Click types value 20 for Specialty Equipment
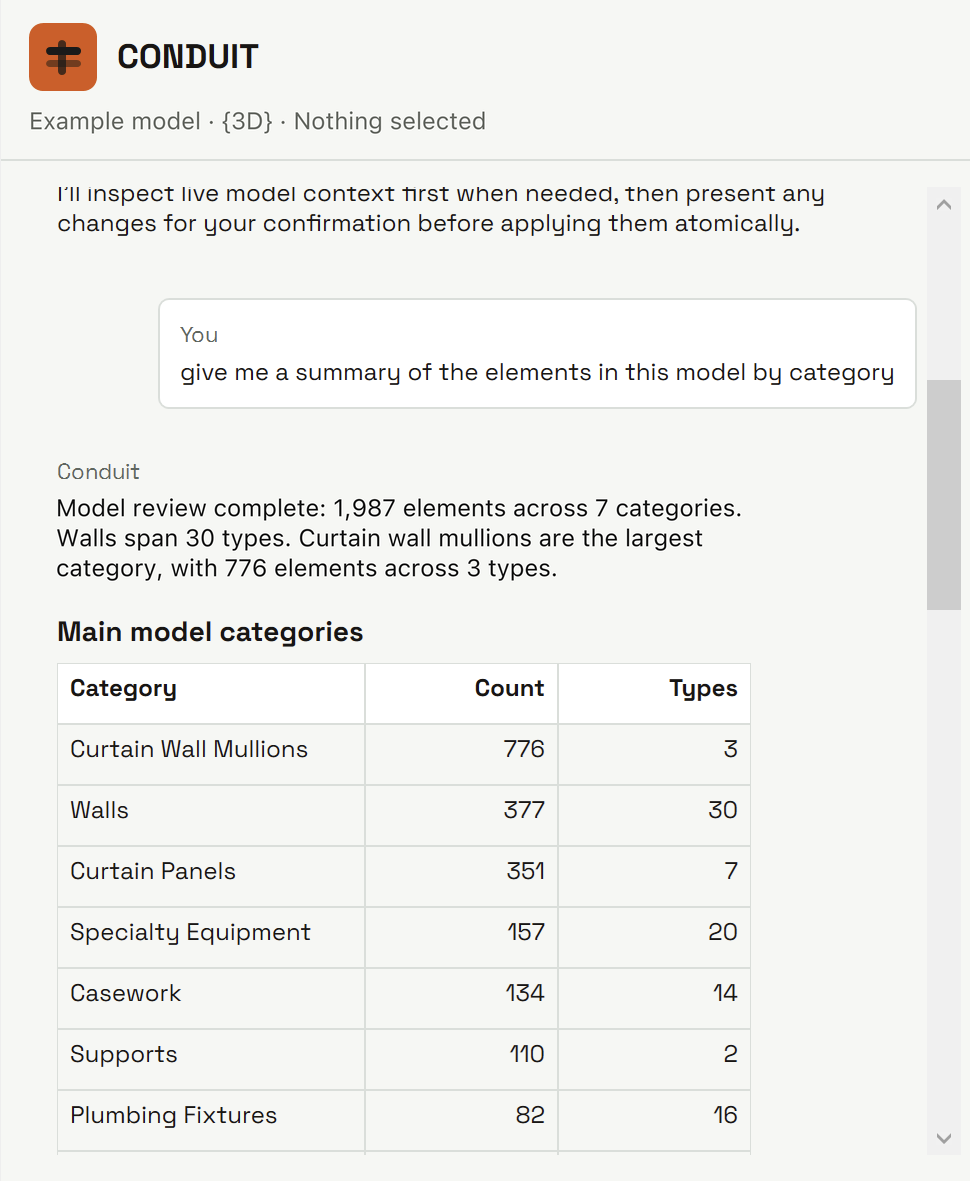970x1181 pixels. 723,932
